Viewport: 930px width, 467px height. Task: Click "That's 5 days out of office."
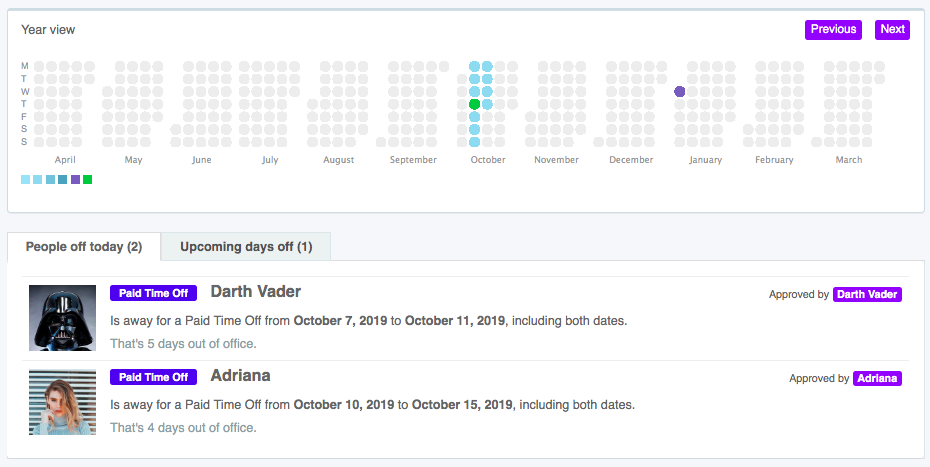click(x=183, y=344)
